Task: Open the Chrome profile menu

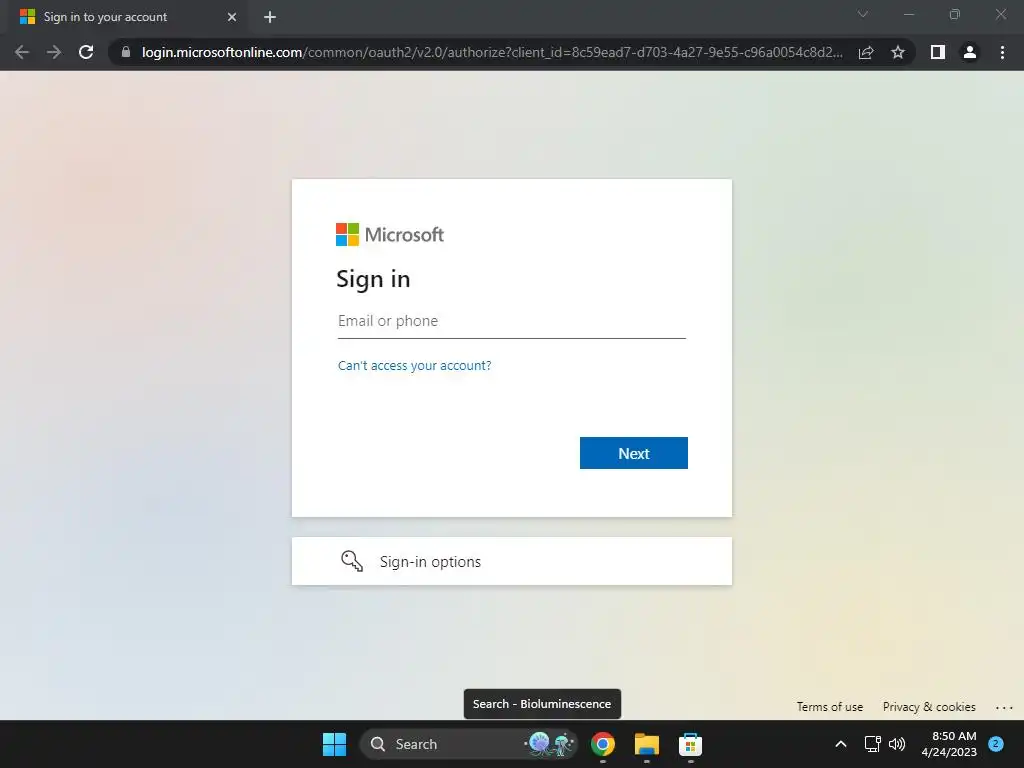Action: (970, 52)
